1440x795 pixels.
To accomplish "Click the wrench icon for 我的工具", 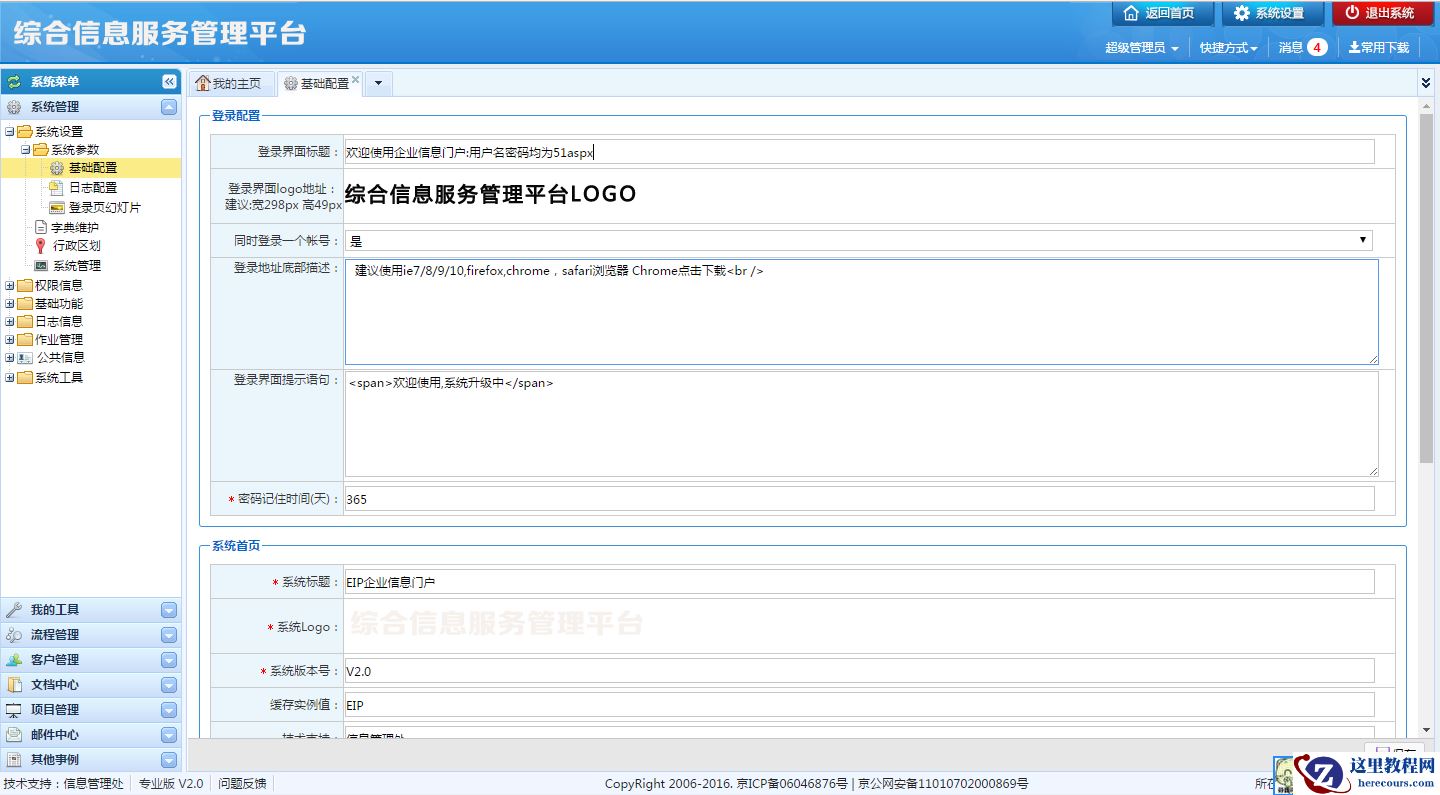I will [14, 610].
